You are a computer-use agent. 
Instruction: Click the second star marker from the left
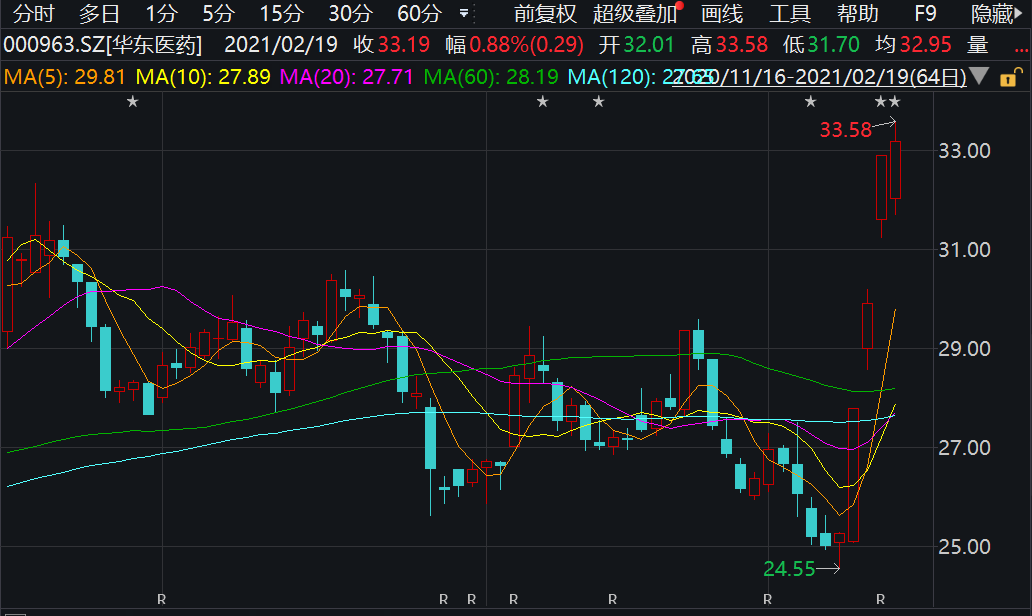click(x=542, y=101)
